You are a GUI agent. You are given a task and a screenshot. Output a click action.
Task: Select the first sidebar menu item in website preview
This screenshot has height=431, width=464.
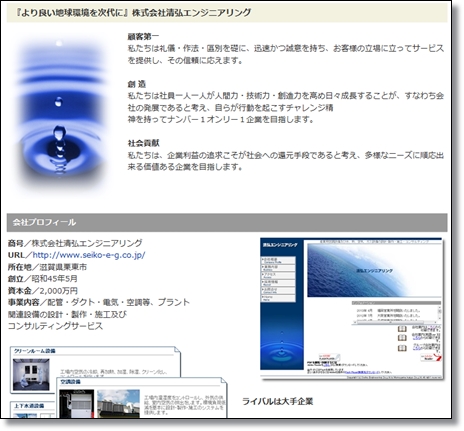[278, 260]
